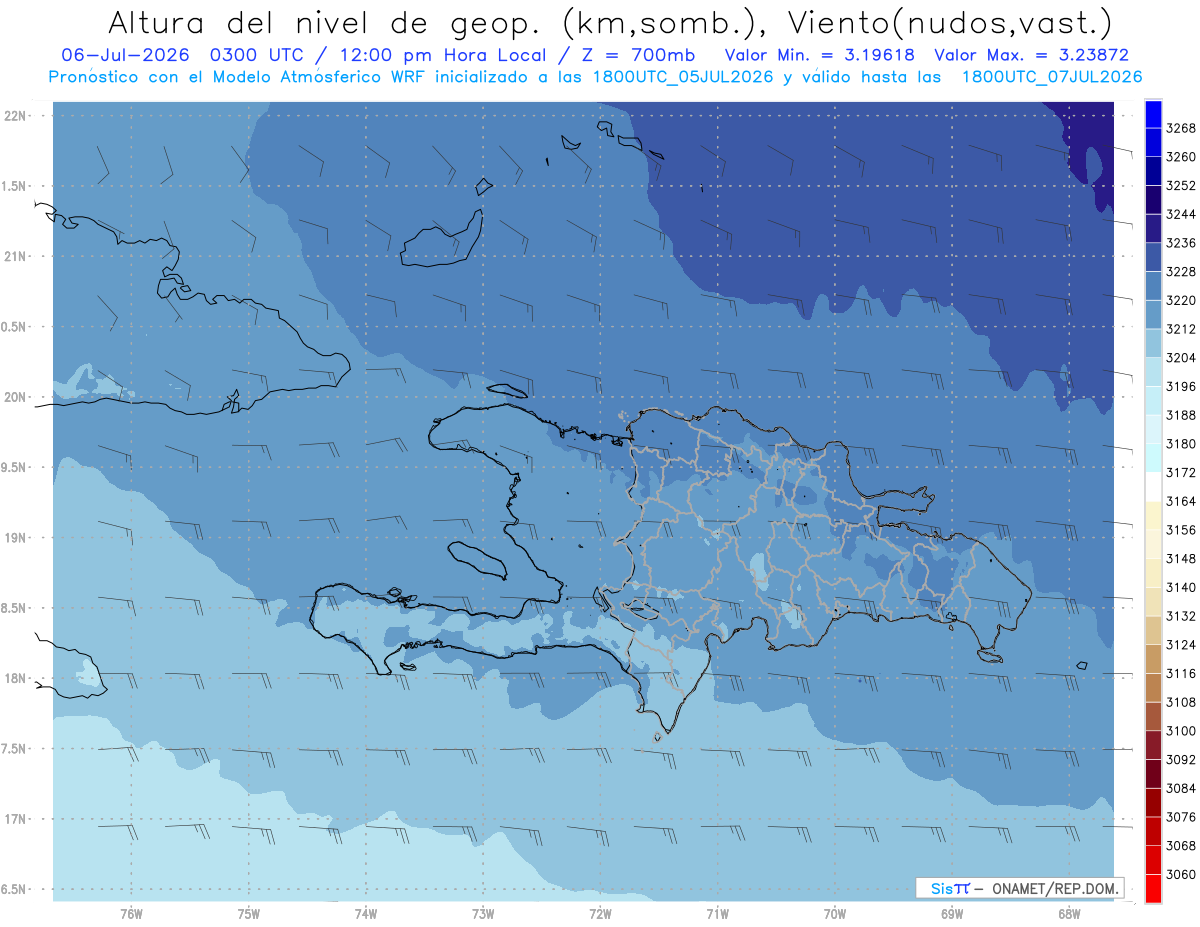The height and width of the screenshot is (927, 1200).
Task: Click the '69W' longitude label
Action: pos(952,913)
